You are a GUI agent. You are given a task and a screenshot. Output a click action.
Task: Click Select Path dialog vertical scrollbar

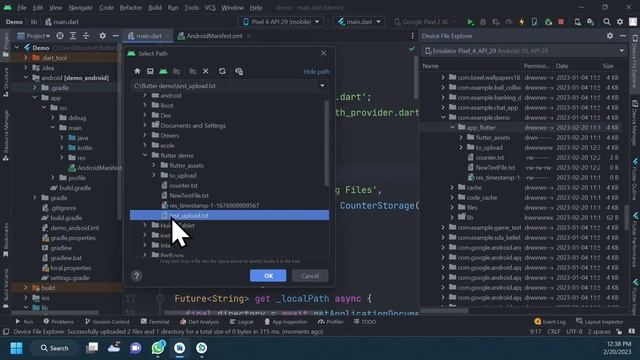[x=327, y=143]
